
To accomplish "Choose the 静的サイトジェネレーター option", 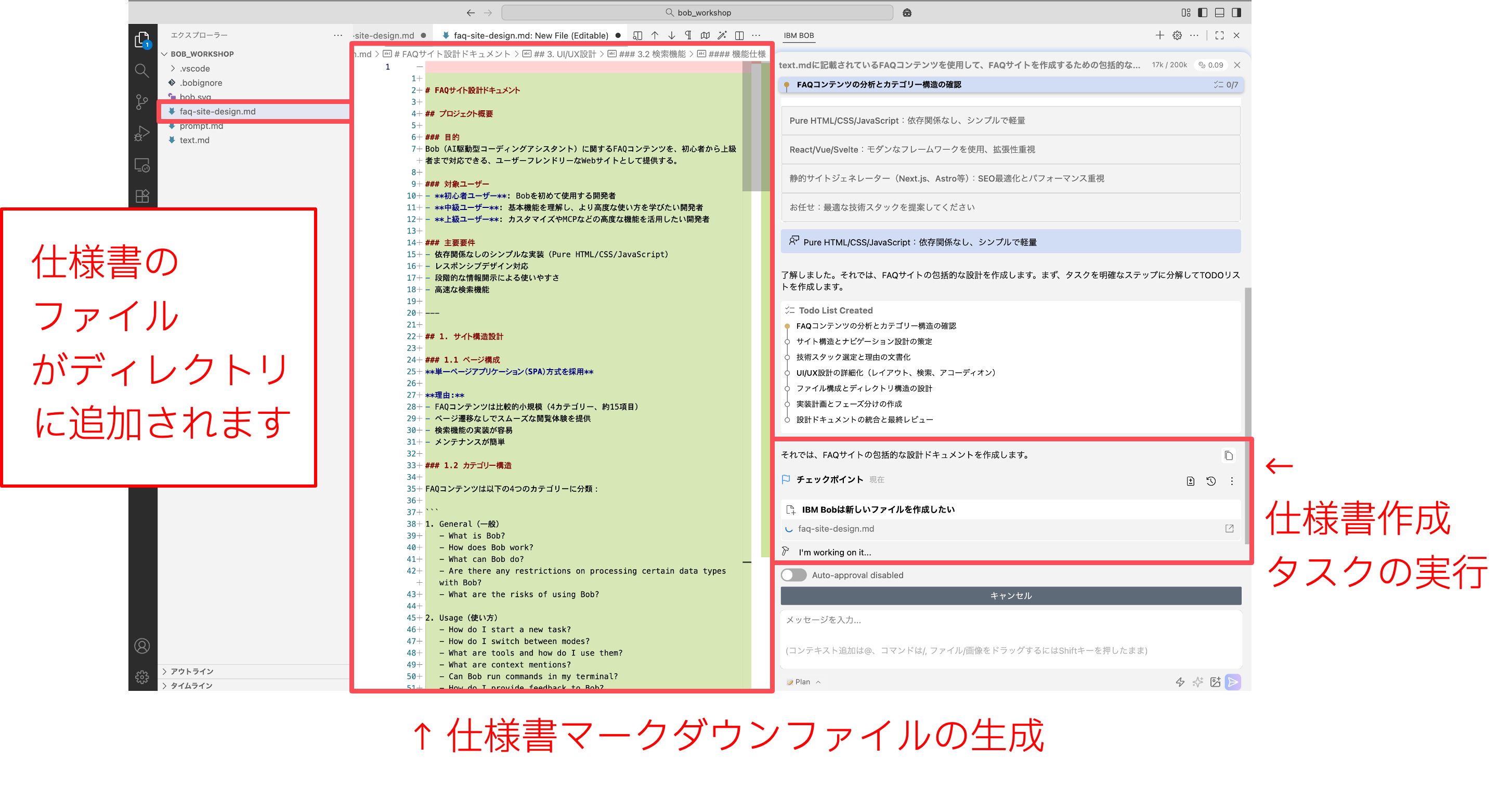I will pyautogui.click(x=1010, y=178).
